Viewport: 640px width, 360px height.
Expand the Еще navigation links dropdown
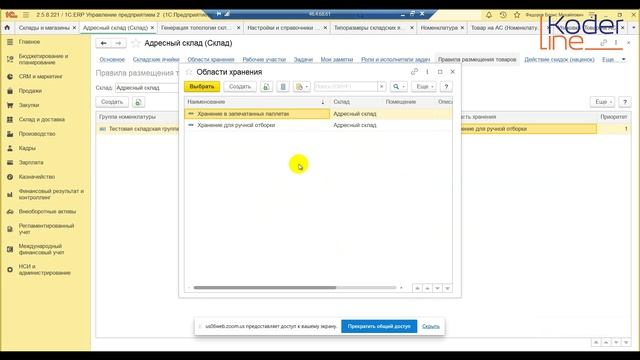614,60
